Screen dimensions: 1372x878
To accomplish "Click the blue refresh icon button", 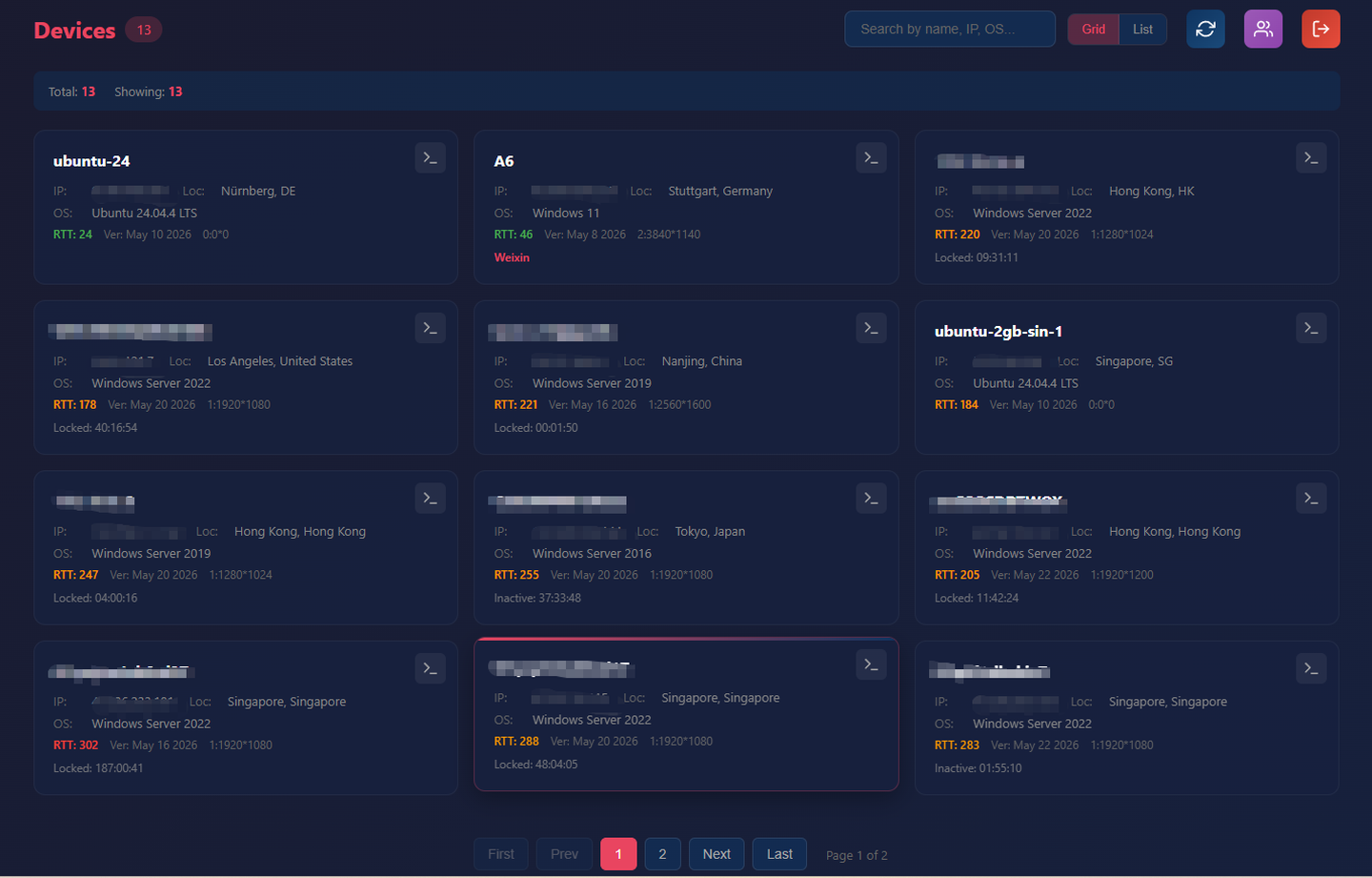I will (1205, 29).
